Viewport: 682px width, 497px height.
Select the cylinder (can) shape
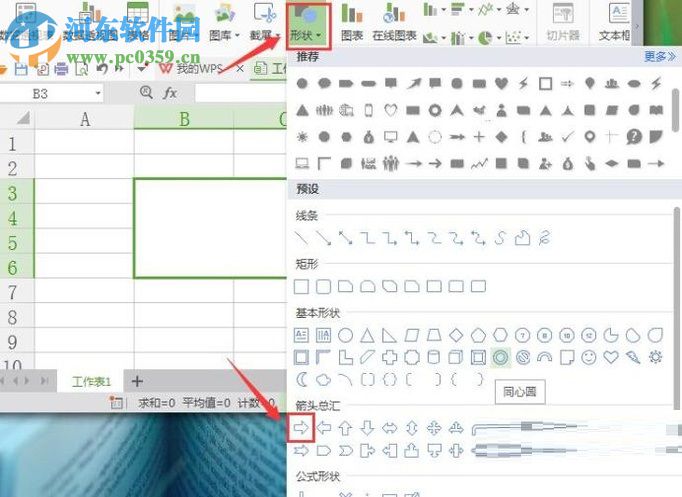click(434, 357)
